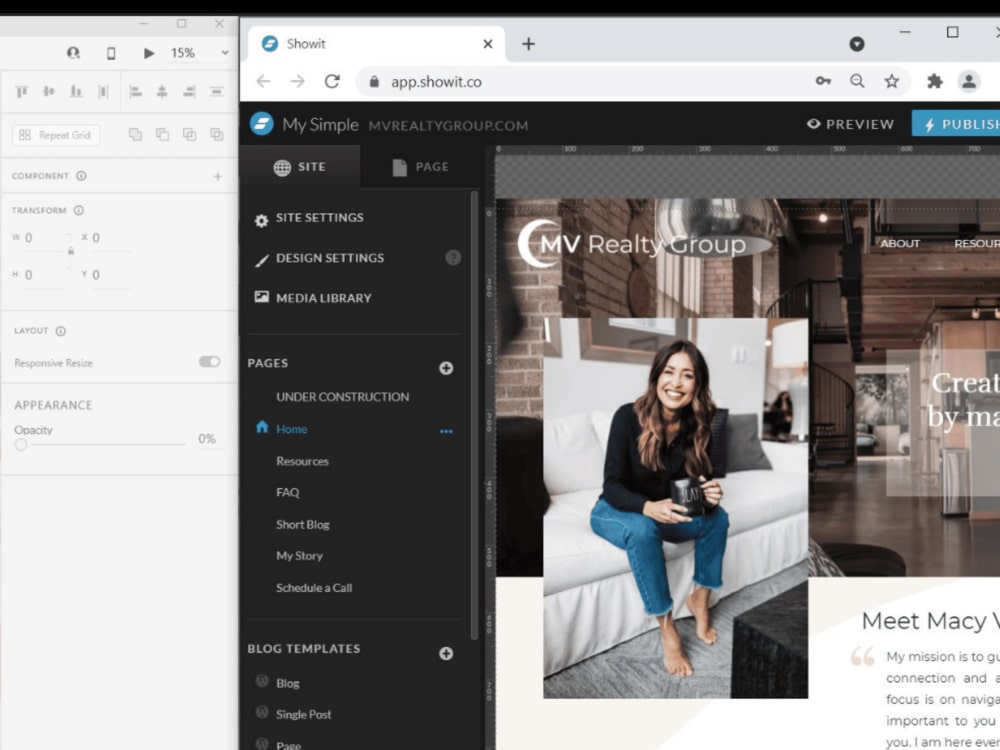Toggle Responsive Resize switch
Image resolution: width=1000 pixels, height=750 pixels.
pyautogui.click(x=209, y=362)
